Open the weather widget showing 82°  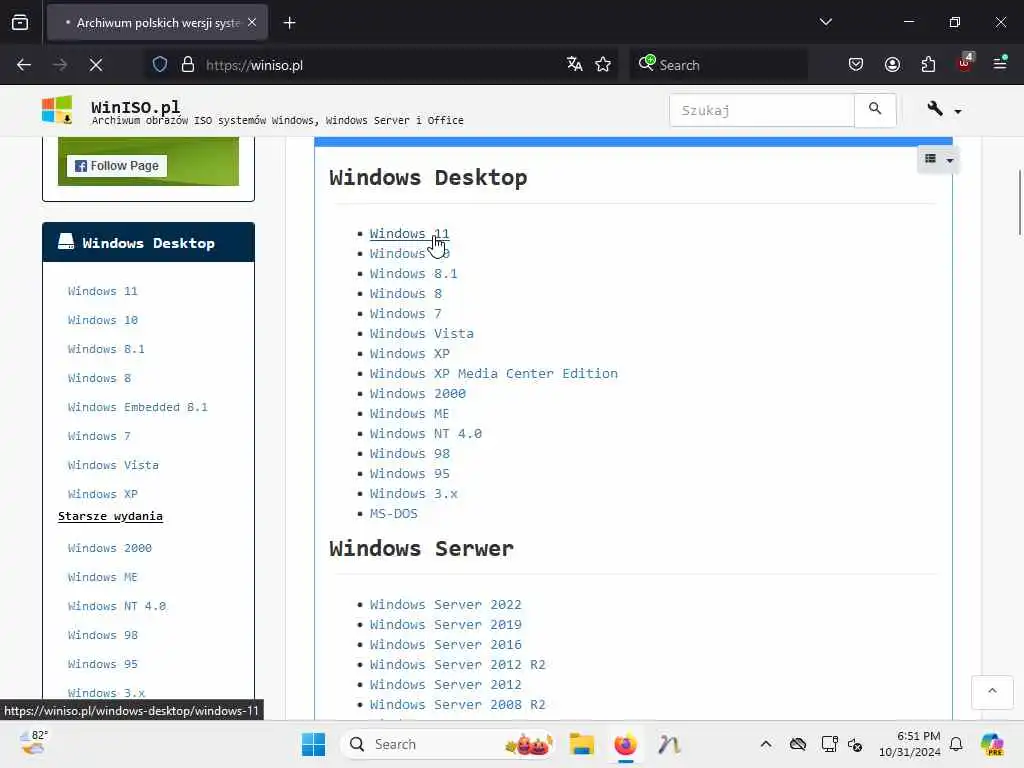(x=33, y=743)
